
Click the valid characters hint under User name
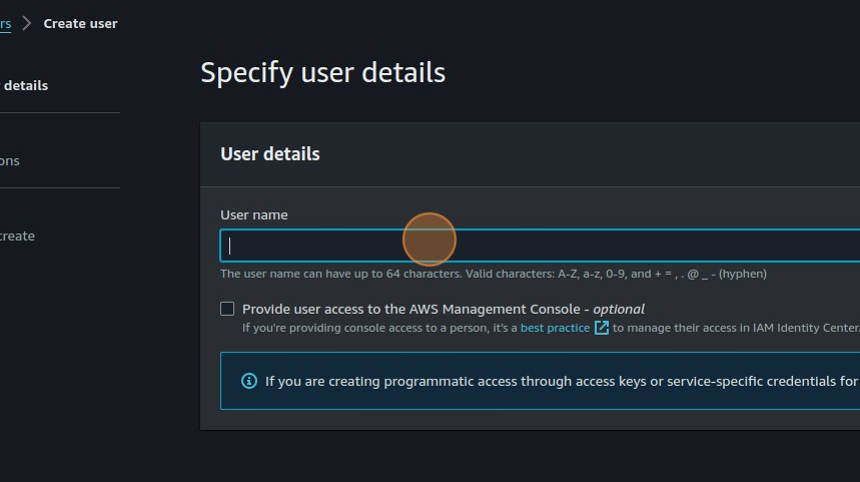pos(493,274)
